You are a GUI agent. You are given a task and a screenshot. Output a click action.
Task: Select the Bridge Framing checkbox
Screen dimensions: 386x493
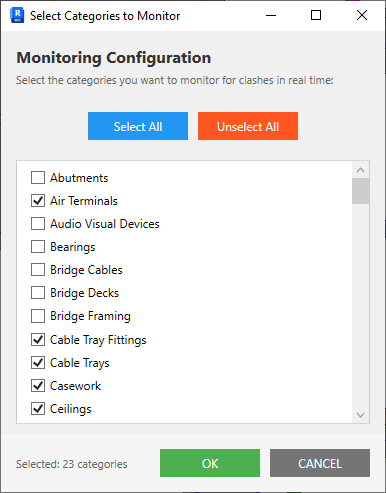coord(38,316)
